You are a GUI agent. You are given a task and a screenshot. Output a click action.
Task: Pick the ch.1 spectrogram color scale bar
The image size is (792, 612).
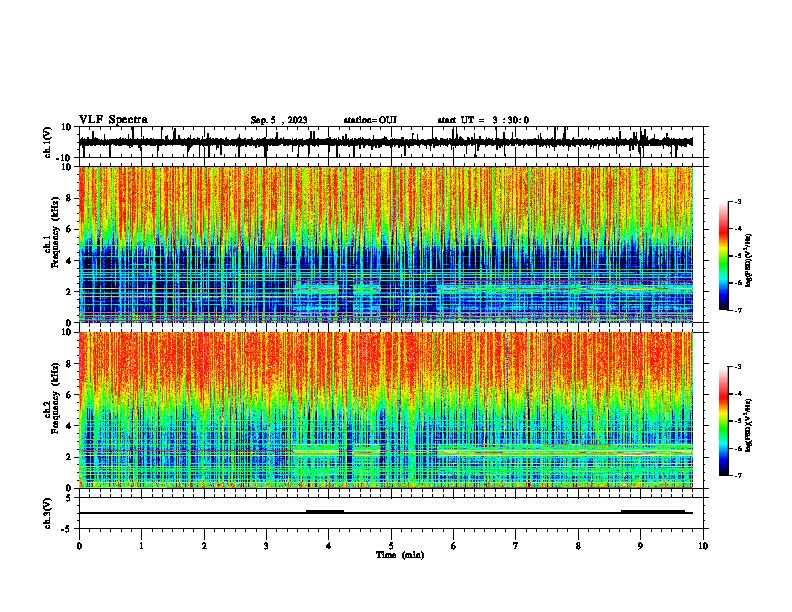(723, 256)
